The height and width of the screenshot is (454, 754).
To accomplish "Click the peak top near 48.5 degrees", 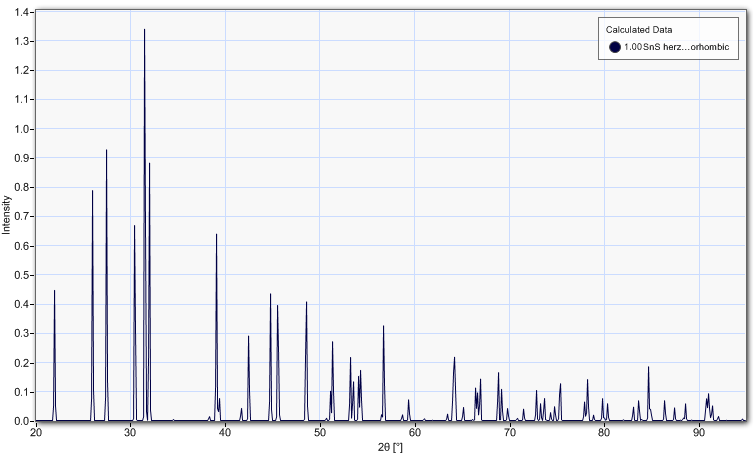I will tap(306, 302).
